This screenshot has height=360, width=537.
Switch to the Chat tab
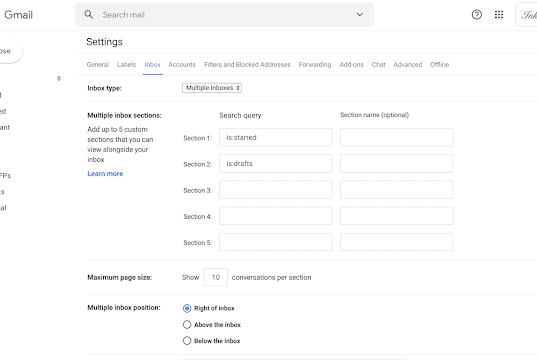(378, 65)
